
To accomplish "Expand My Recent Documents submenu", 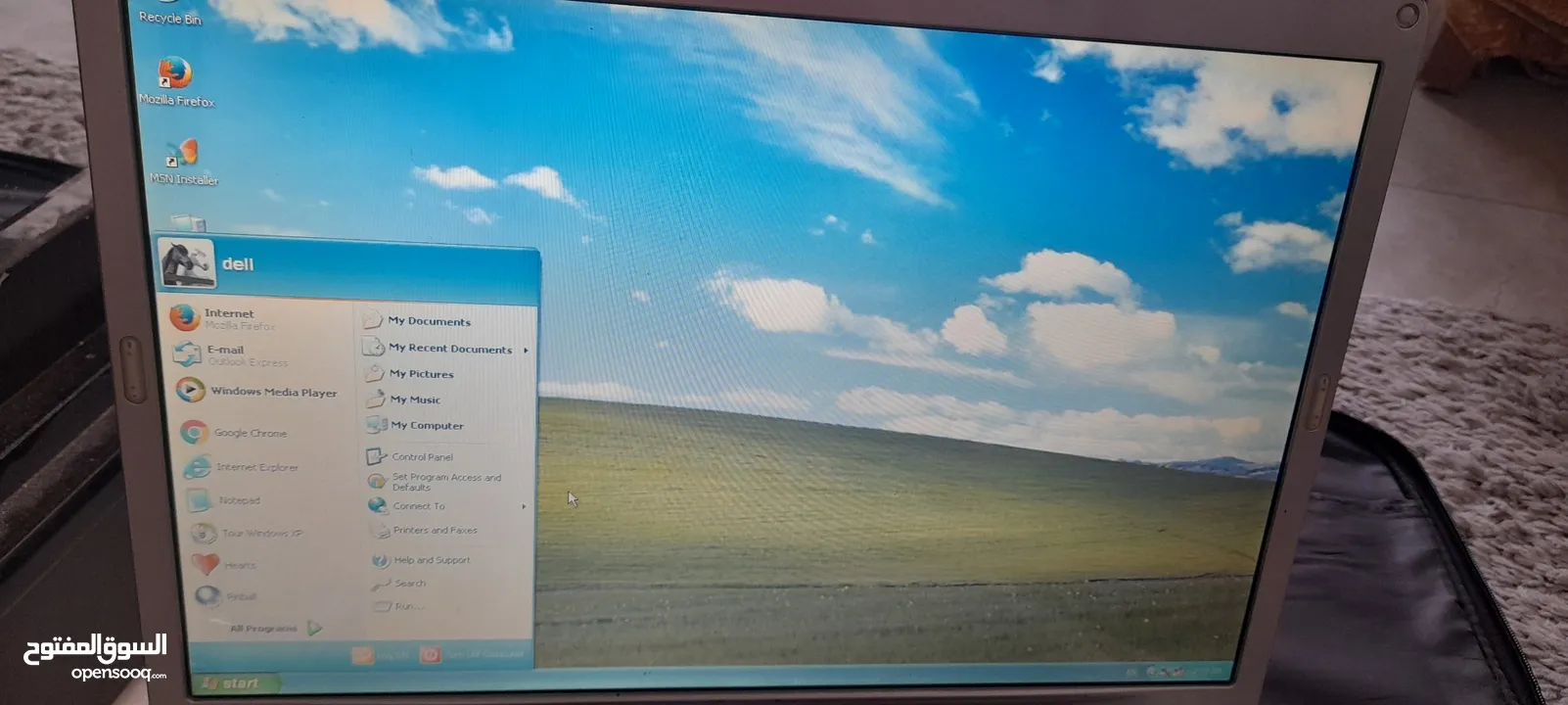I will (447, 348).
